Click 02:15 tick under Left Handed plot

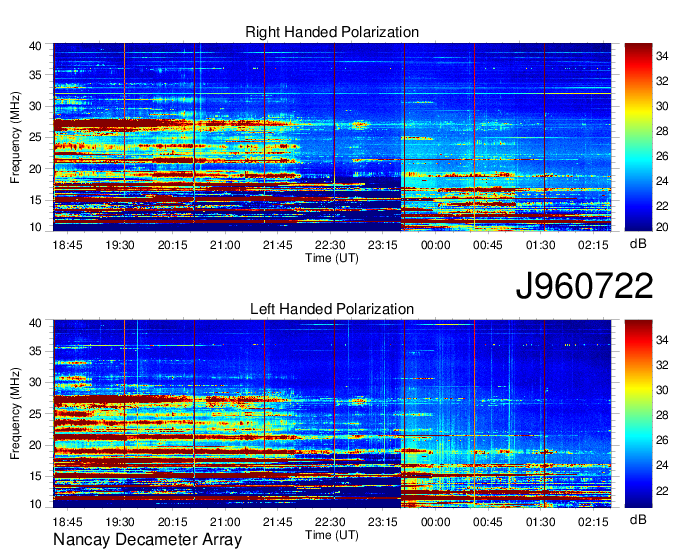pos(593,522)
